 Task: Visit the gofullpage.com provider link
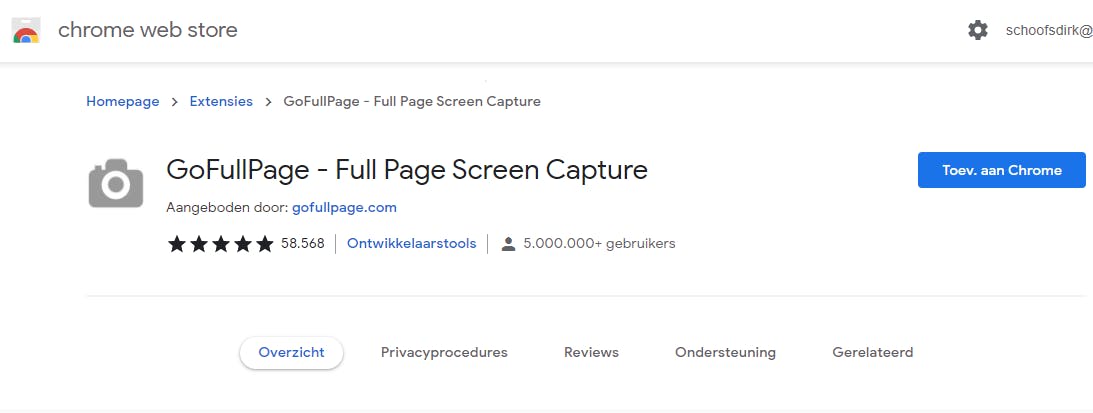point(344,207)
